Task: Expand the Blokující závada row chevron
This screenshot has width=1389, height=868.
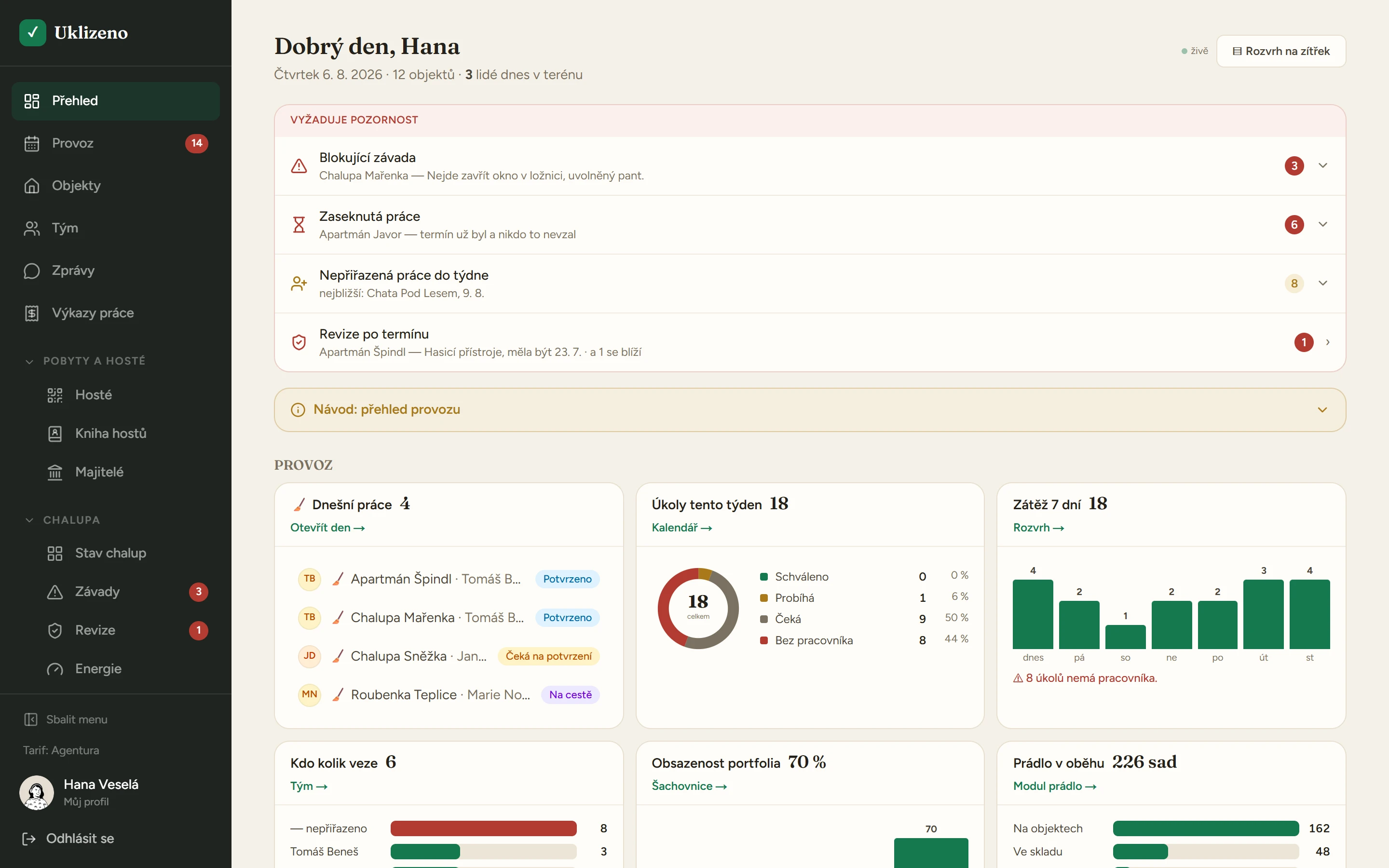Action: pyautogui.click(x=1323, y=166)
